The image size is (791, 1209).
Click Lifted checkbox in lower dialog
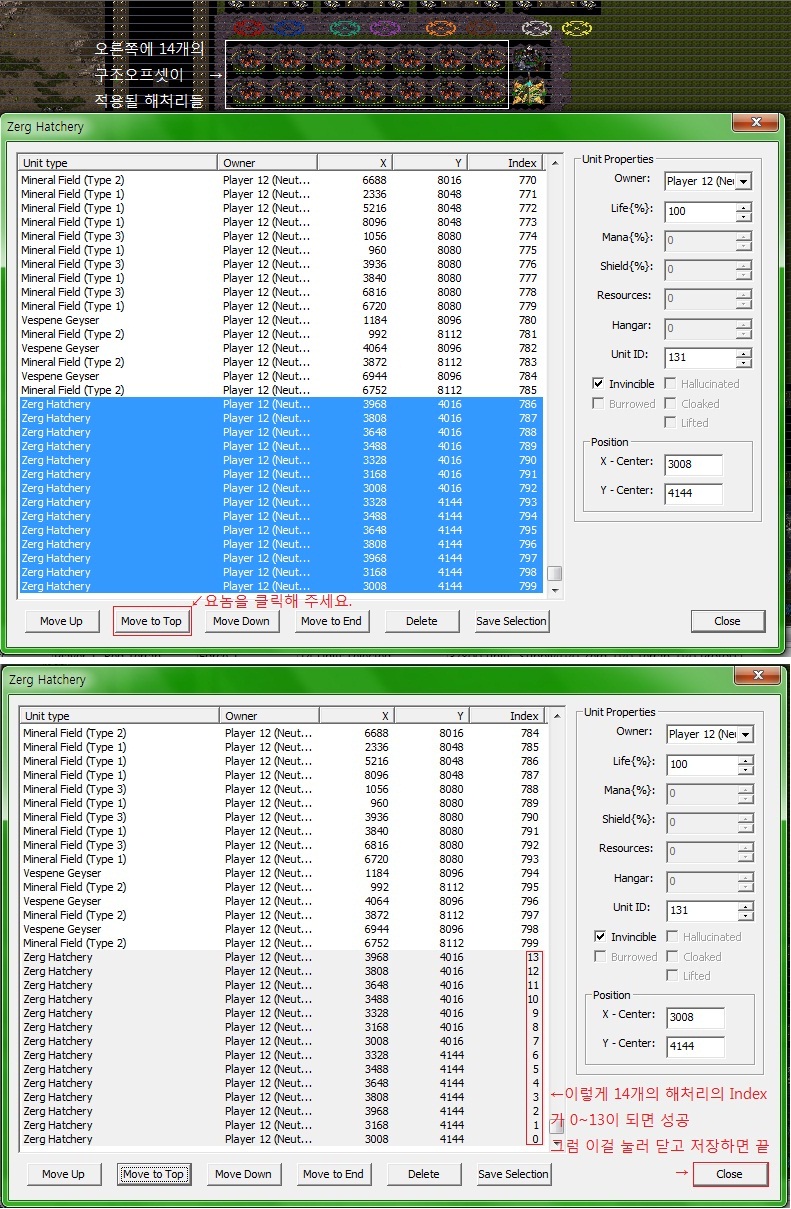673,976
